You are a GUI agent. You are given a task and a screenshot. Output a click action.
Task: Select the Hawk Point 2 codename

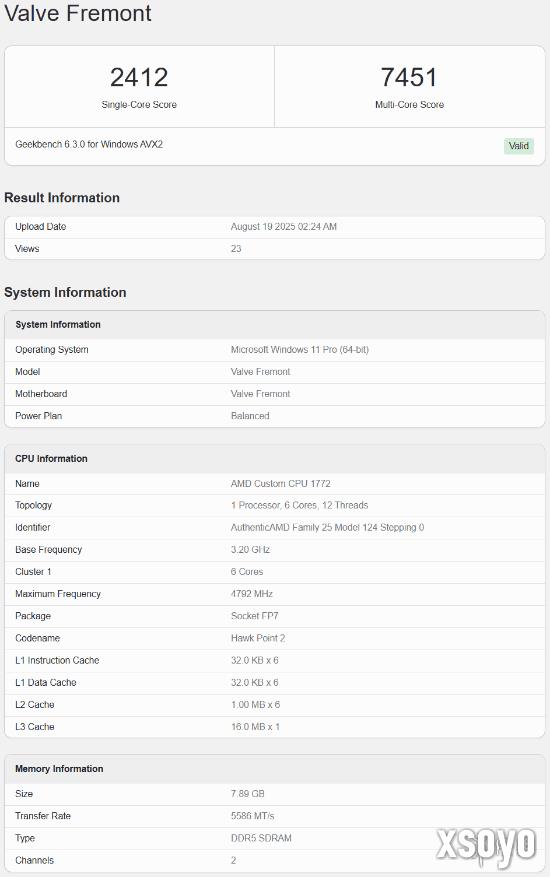258,638
